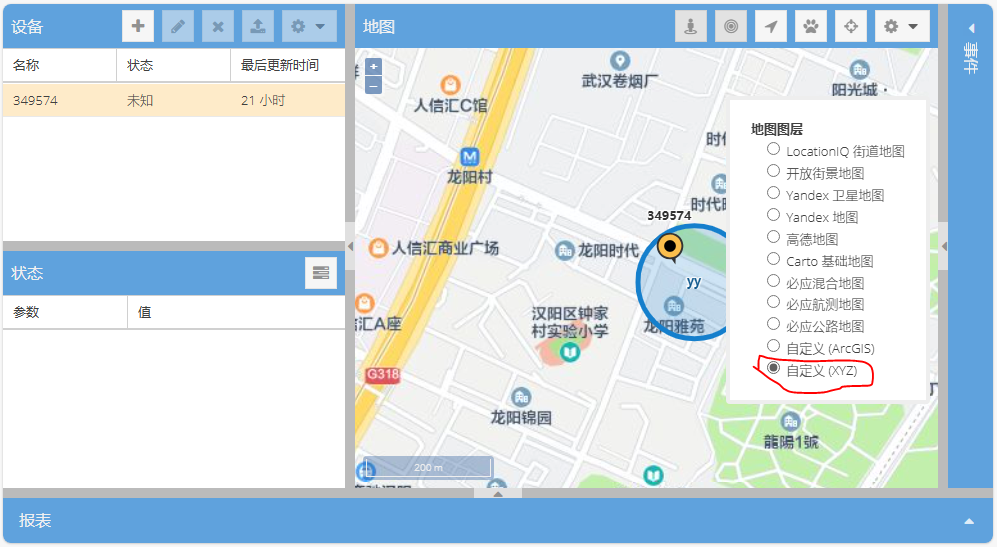Click the edit device pencil icon
The height and width of the screenshot is (547, 997).
(178, 26)
